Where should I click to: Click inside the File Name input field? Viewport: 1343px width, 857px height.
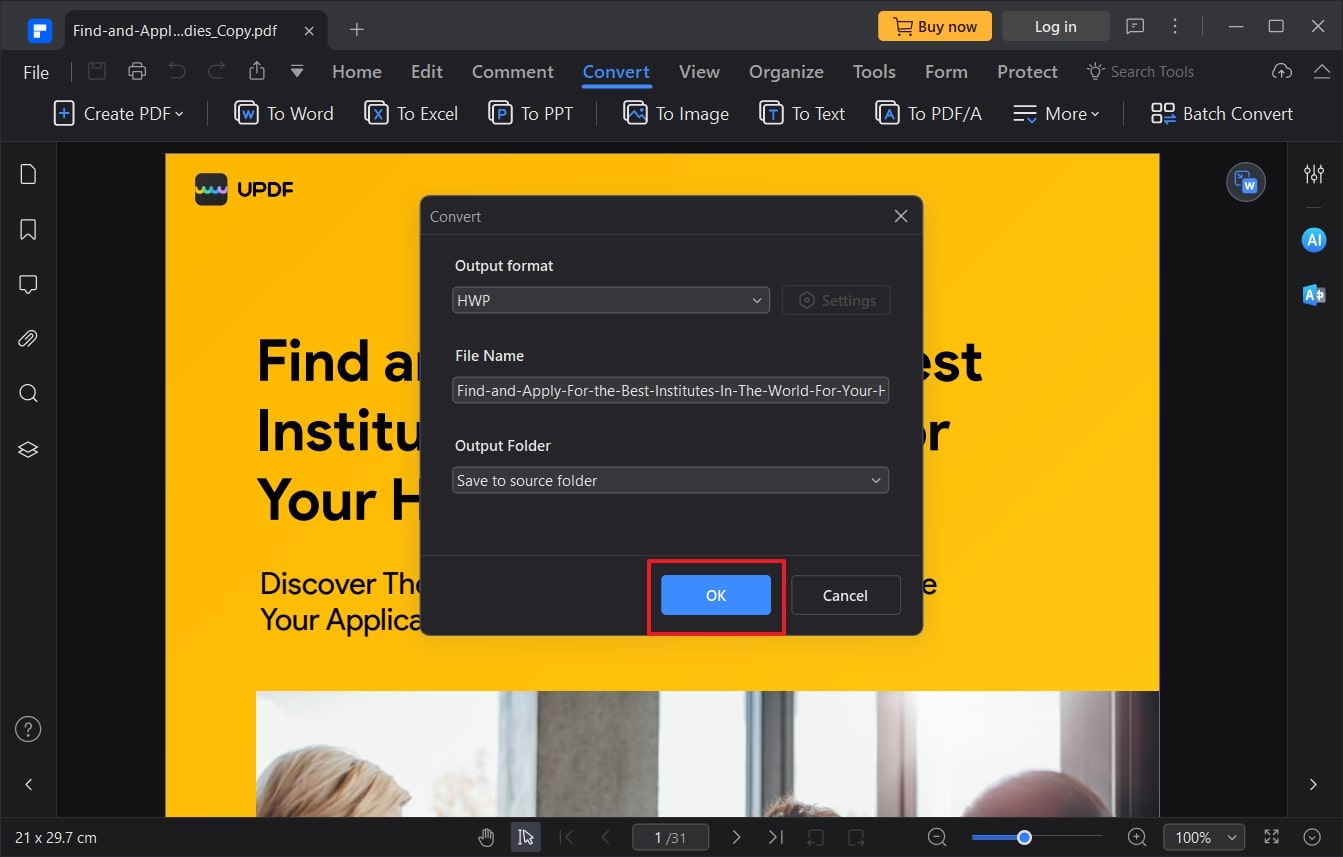tap(670, 390)
